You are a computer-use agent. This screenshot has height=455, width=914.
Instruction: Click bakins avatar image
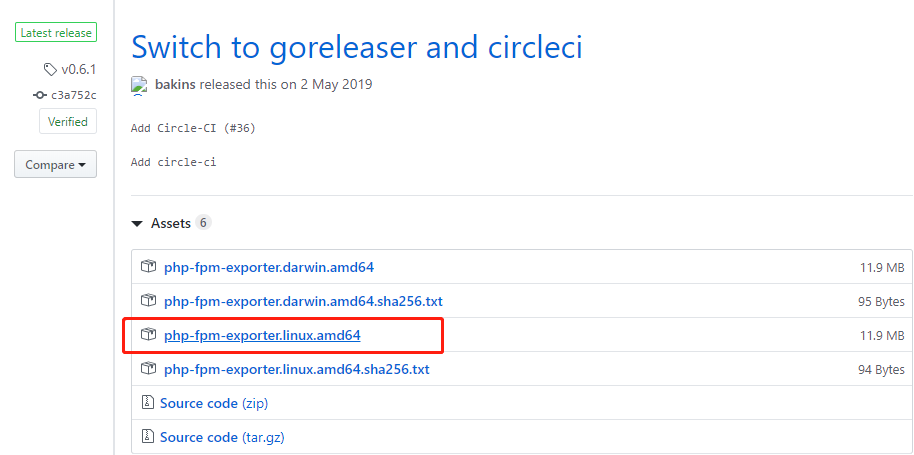pos(139,85)
